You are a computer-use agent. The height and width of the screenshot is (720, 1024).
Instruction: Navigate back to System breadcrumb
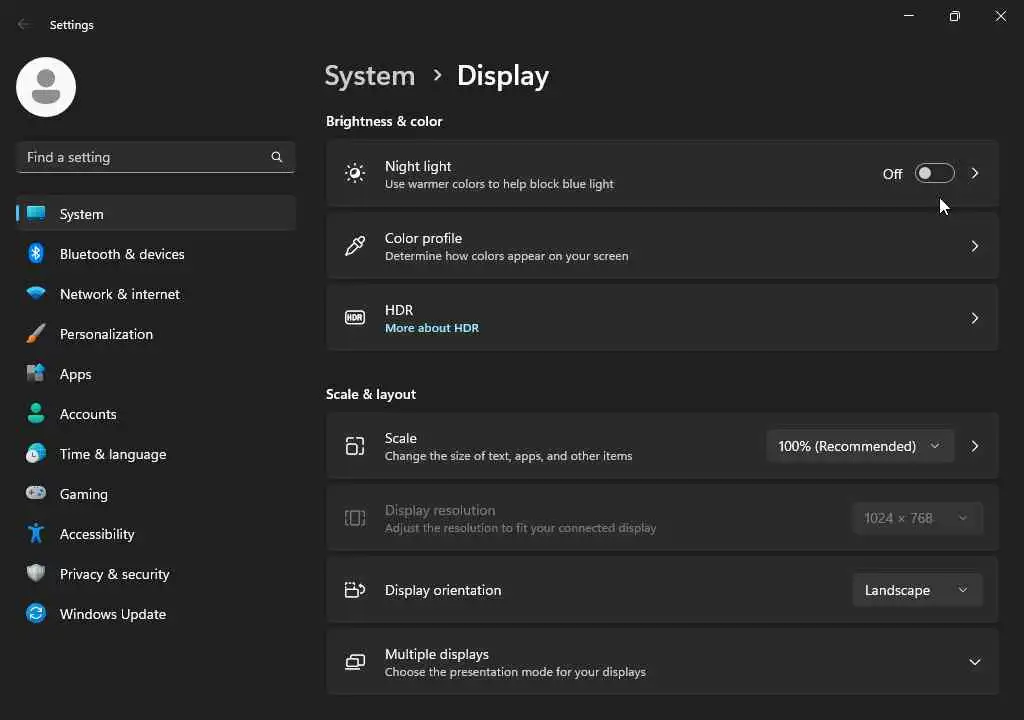(x=370, y=76)
